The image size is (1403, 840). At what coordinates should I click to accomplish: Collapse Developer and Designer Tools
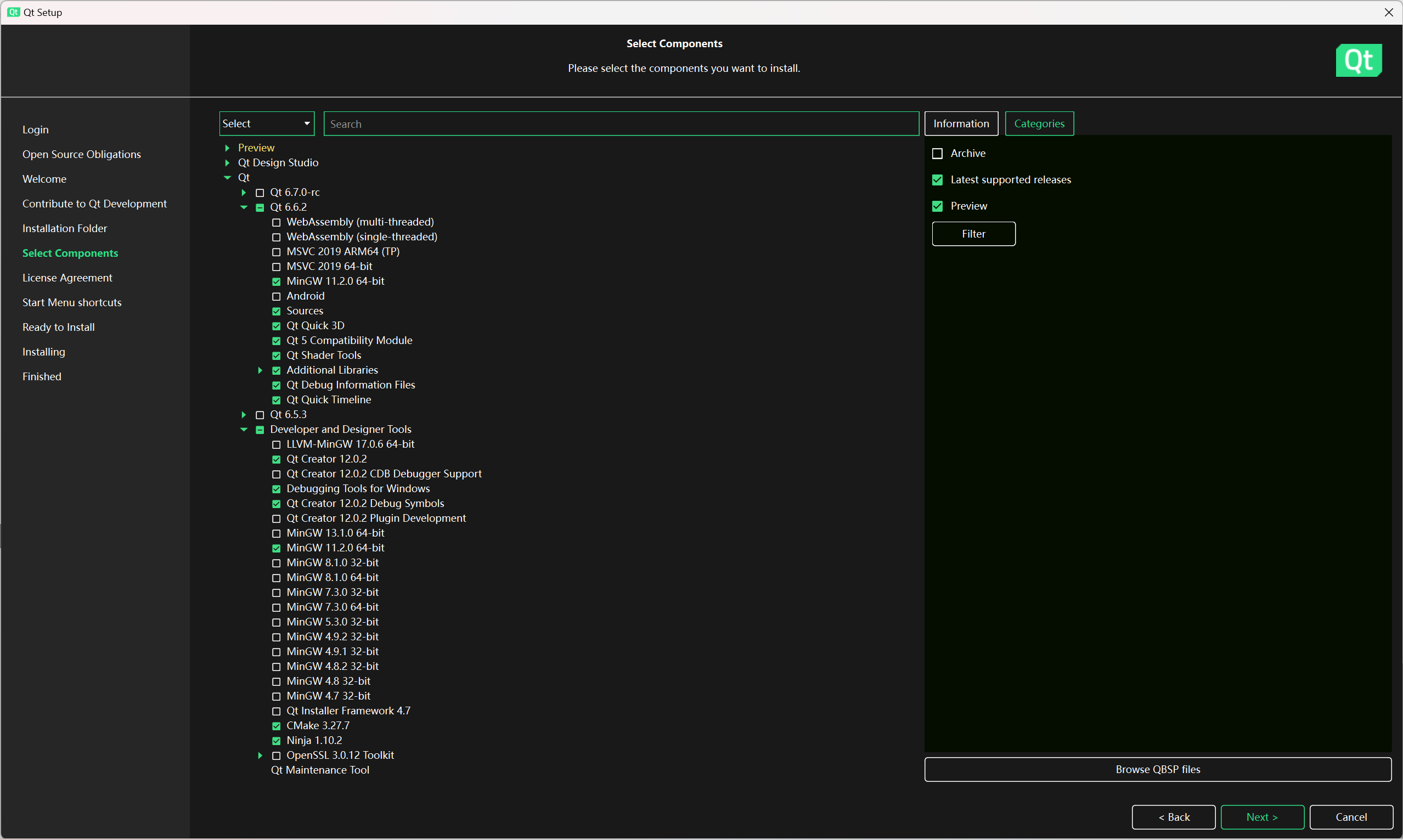[x=244, y=430]
